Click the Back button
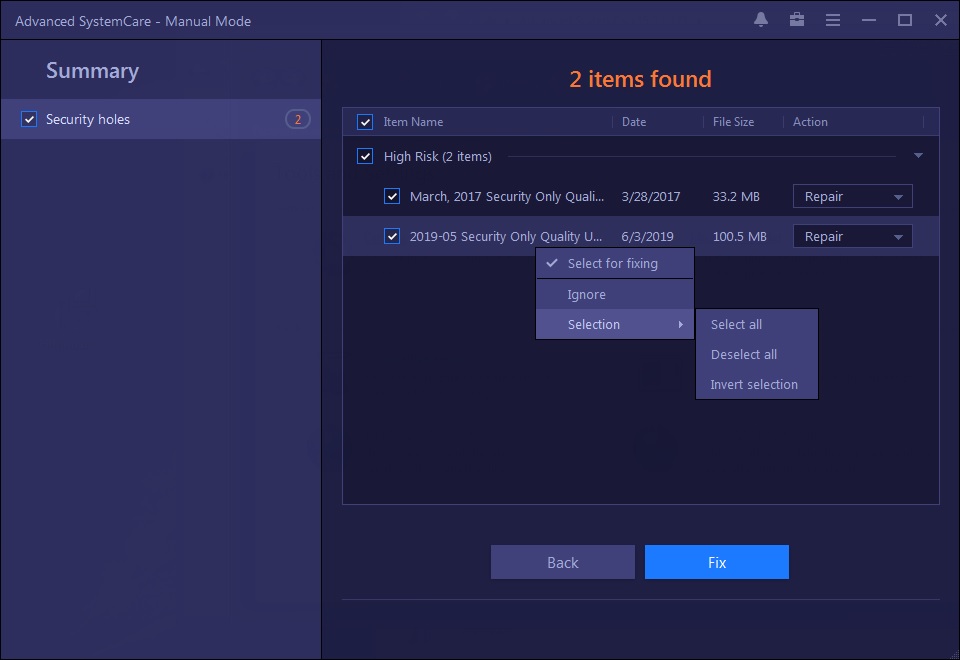Viewport: 960px width, 660px height. pos(563,562)
